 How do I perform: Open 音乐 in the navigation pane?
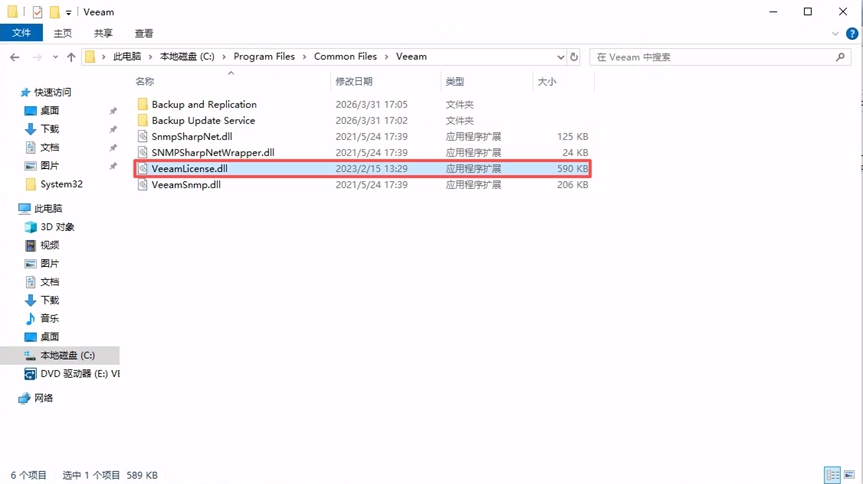pyautogui.click(x=50, y=318)
